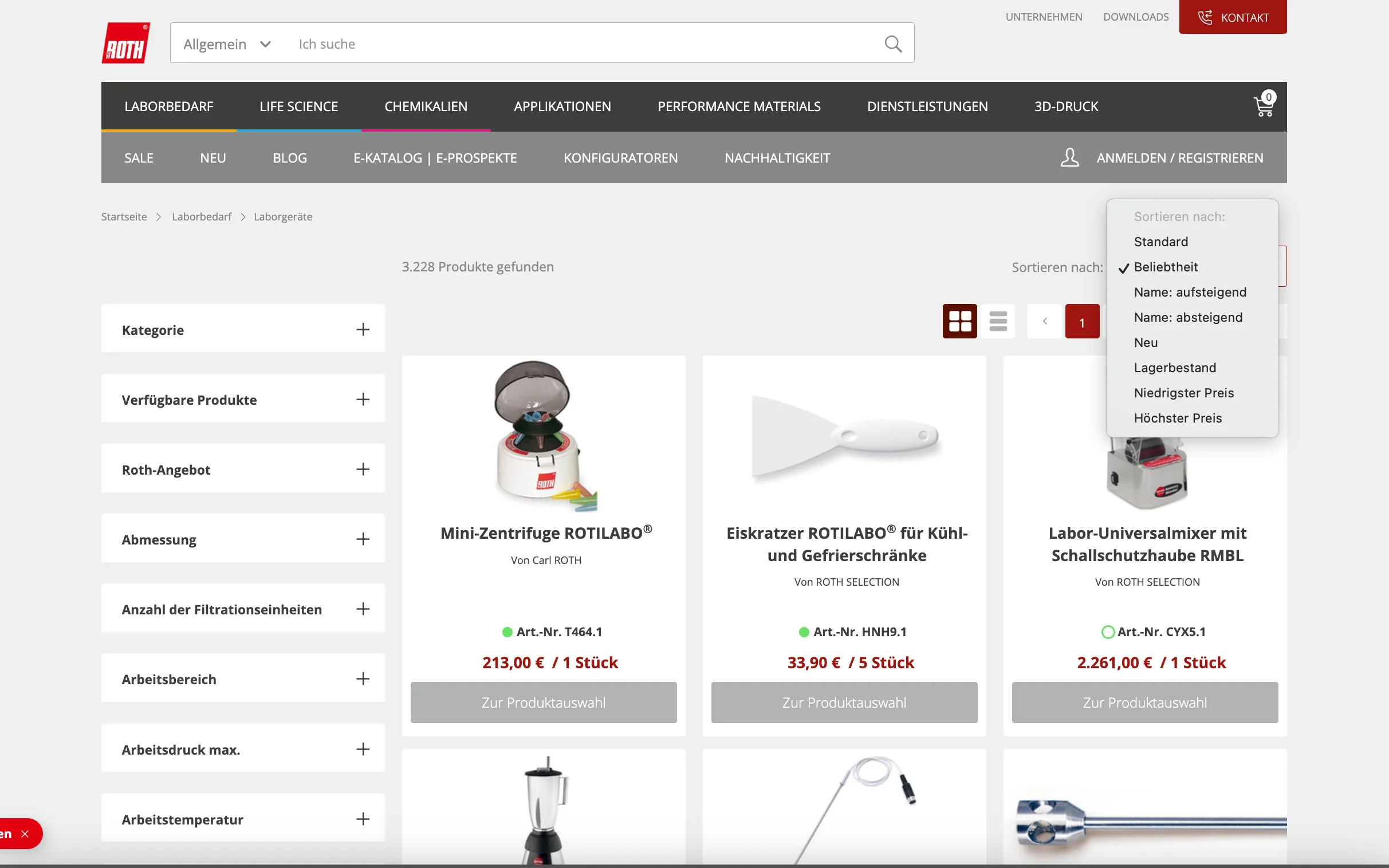Screen dimensions: 1389x868
Task: Open DOWNLOADS link
Action: 1136,17
